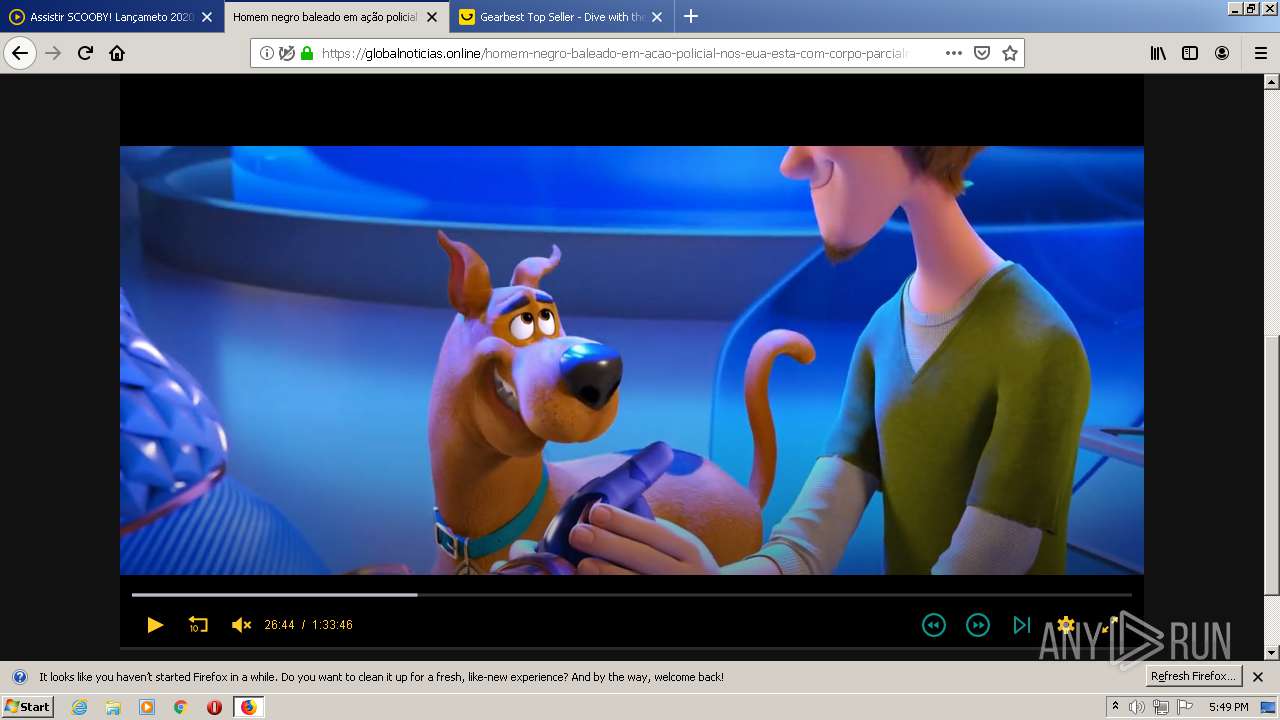Viewport: 1280px width, 720px height.
Task: Rewind 10 seconds in the player
Action: coord(198,625)
